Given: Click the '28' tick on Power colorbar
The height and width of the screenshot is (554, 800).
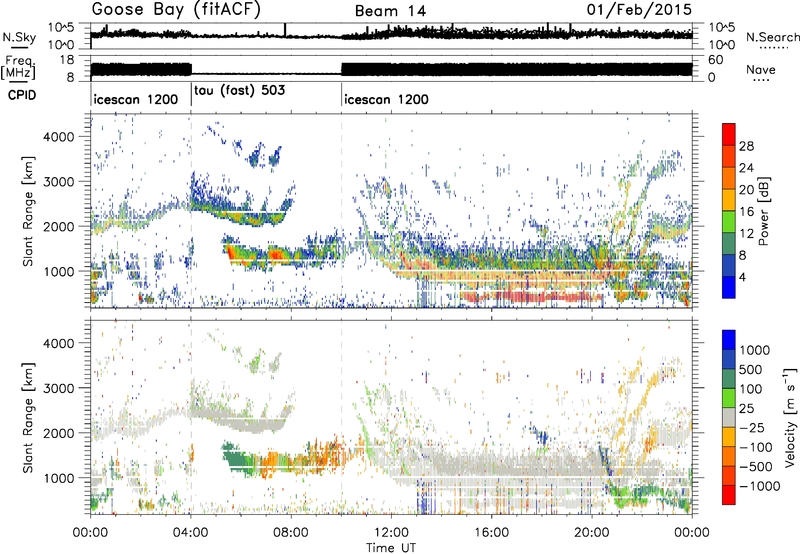Looking at the screenshot, I should click(x=746, y=146).
